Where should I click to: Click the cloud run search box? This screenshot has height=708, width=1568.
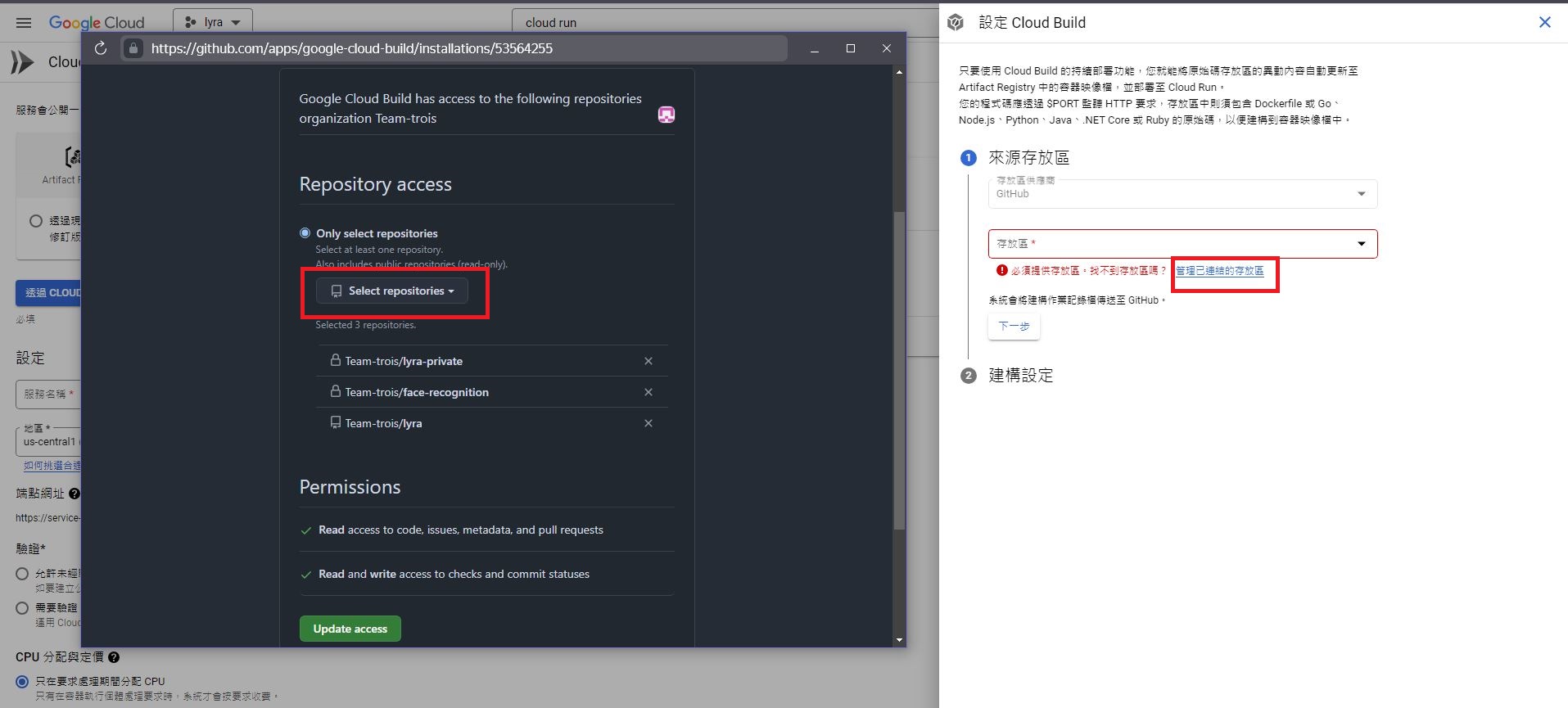click(725, 22)
